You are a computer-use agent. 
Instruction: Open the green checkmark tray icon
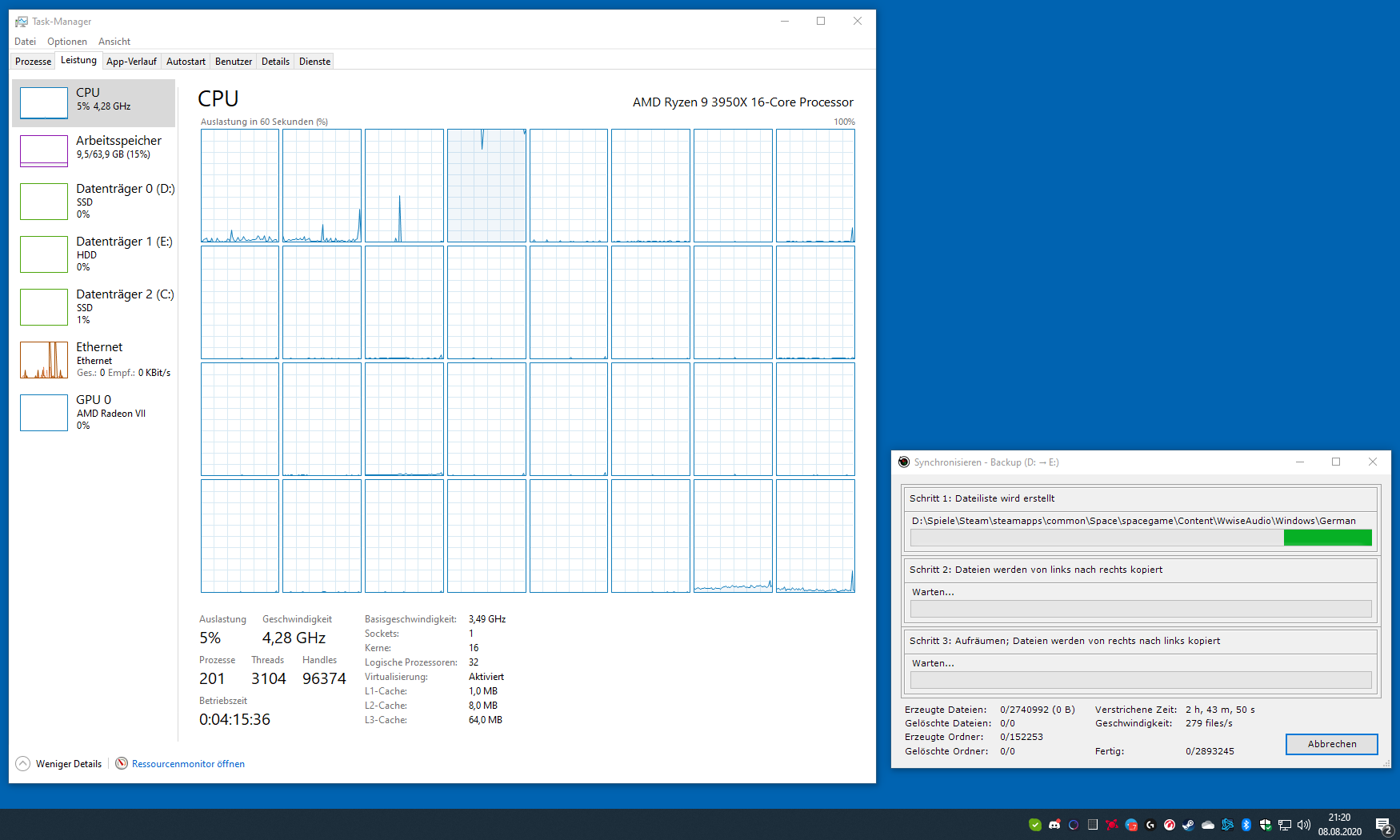click(1035, 825)
